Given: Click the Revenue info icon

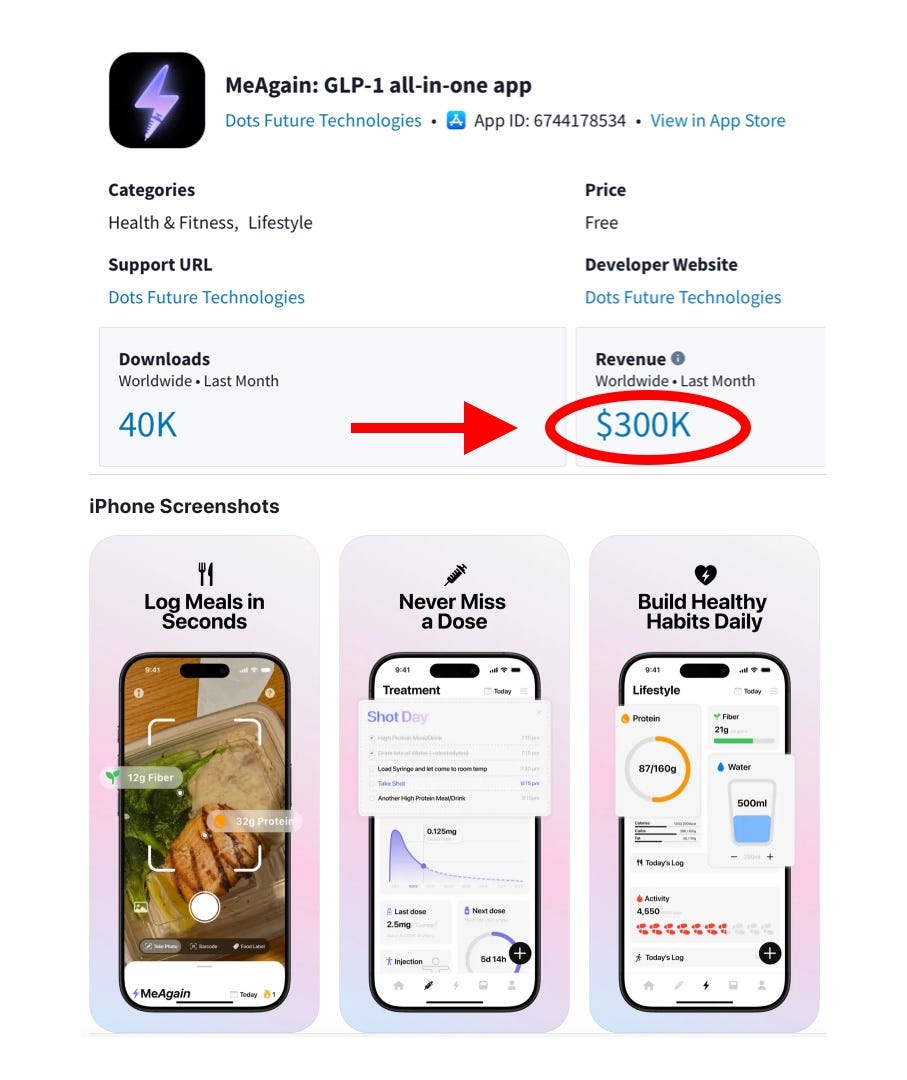Looking at the screenshot, I should pyautogui.click(x=678, y=358).
